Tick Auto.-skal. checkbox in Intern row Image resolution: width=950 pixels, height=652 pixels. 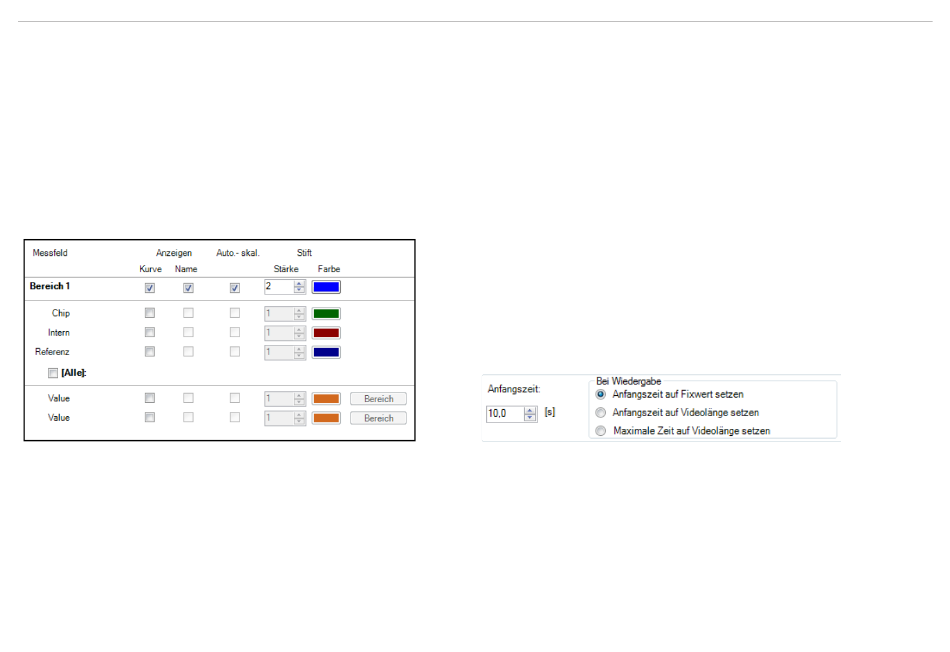(234, 333)
